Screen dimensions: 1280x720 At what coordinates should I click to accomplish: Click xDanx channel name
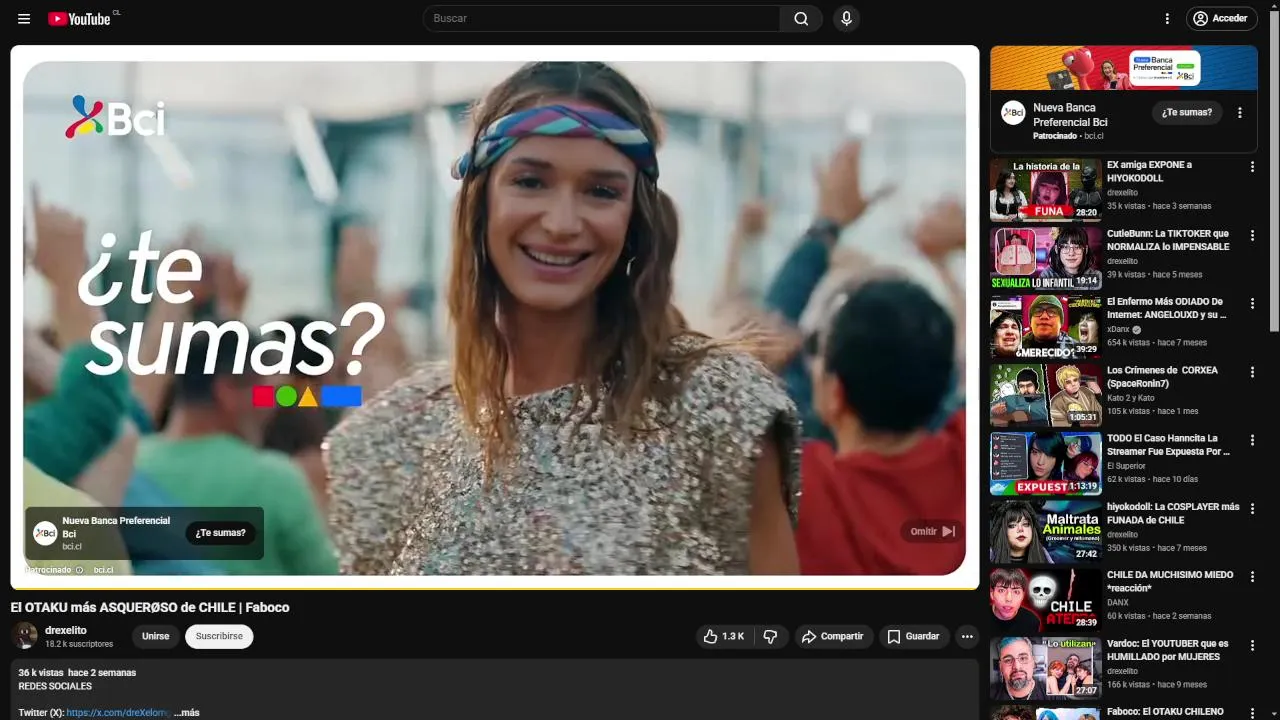point(1117,329)
